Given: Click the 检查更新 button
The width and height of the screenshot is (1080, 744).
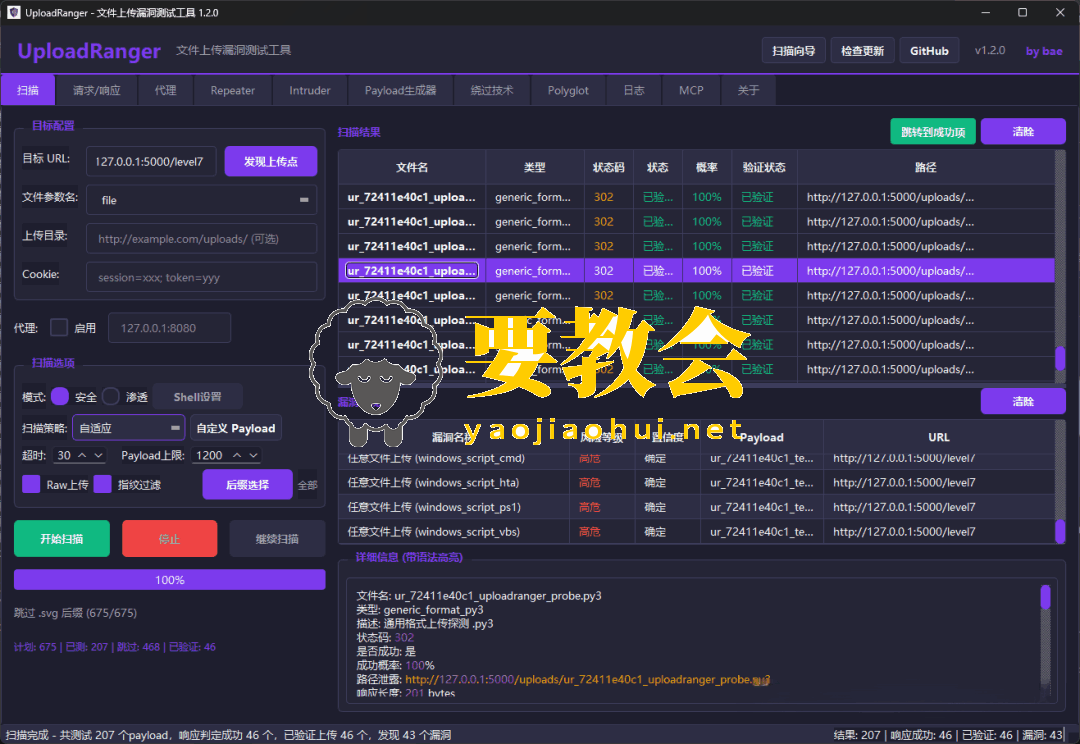Looking at the screenshot, I should (862, 50).
